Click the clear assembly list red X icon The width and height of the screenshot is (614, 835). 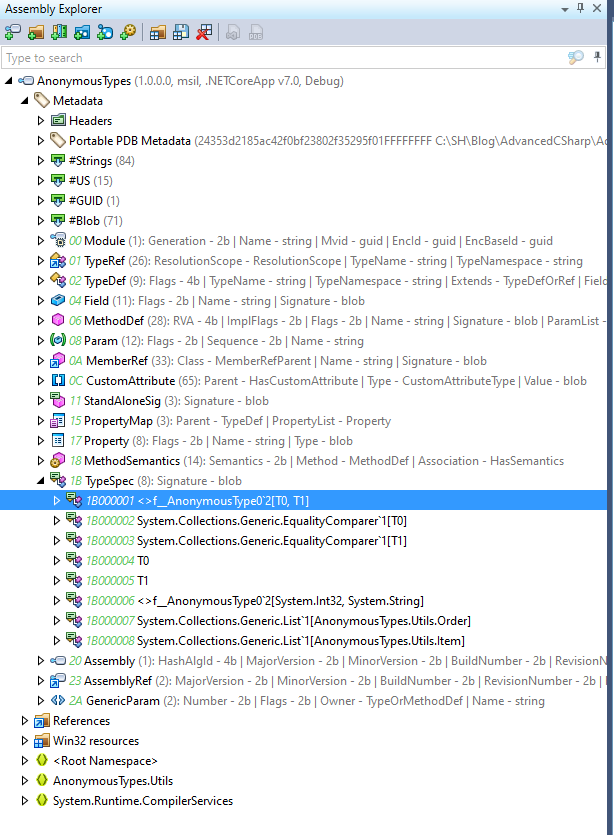(204, 32)
